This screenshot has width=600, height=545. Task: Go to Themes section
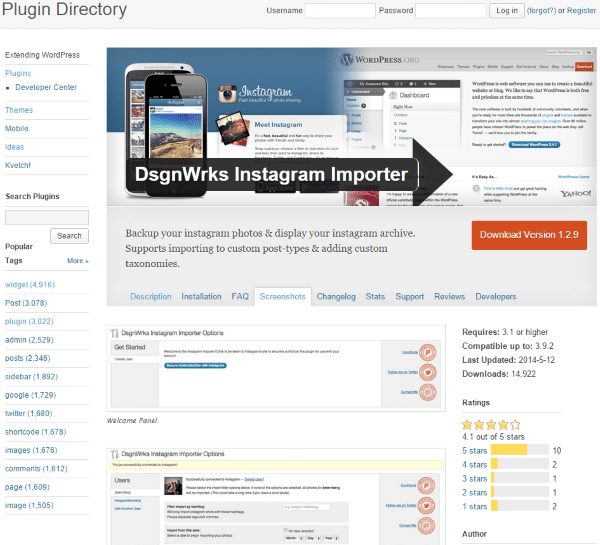(x=19, y=110)
